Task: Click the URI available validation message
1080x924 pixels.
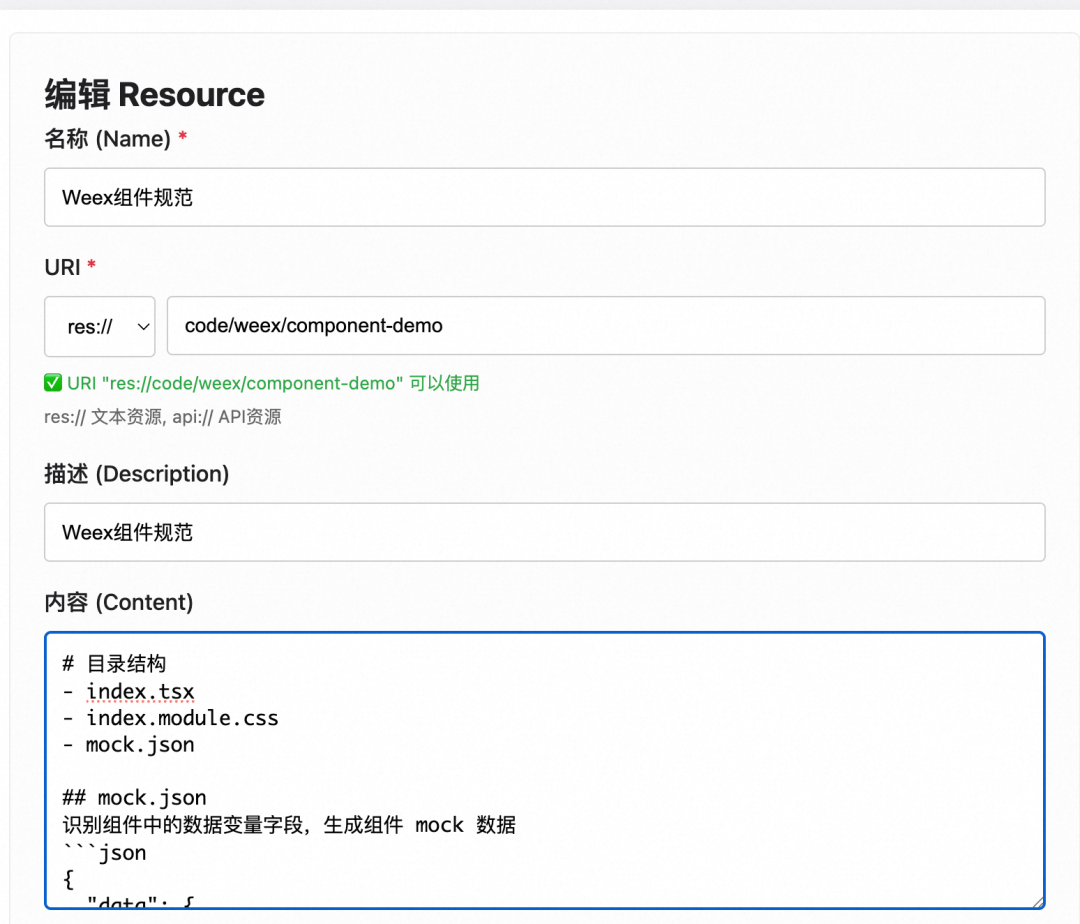Action: click(x=273, y=383)
